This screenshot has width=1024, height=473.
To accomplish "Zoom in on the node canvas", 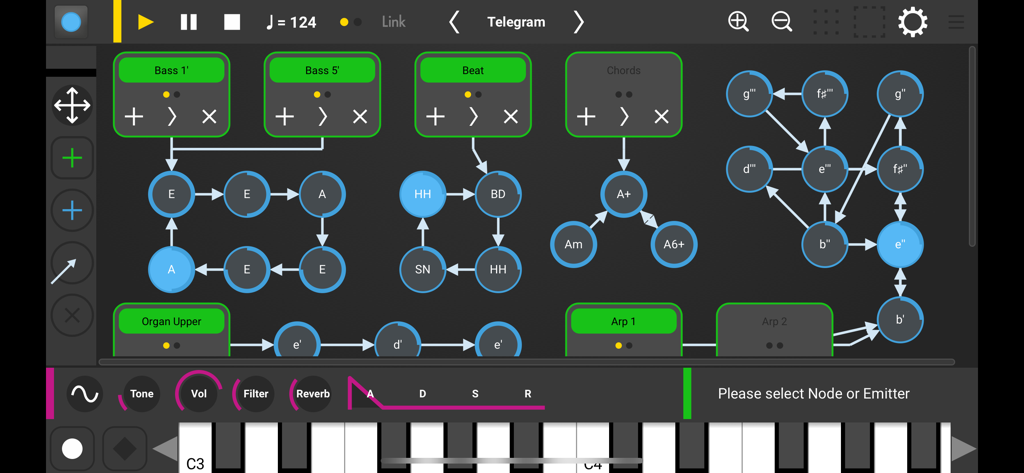I will tap(739, 22).
